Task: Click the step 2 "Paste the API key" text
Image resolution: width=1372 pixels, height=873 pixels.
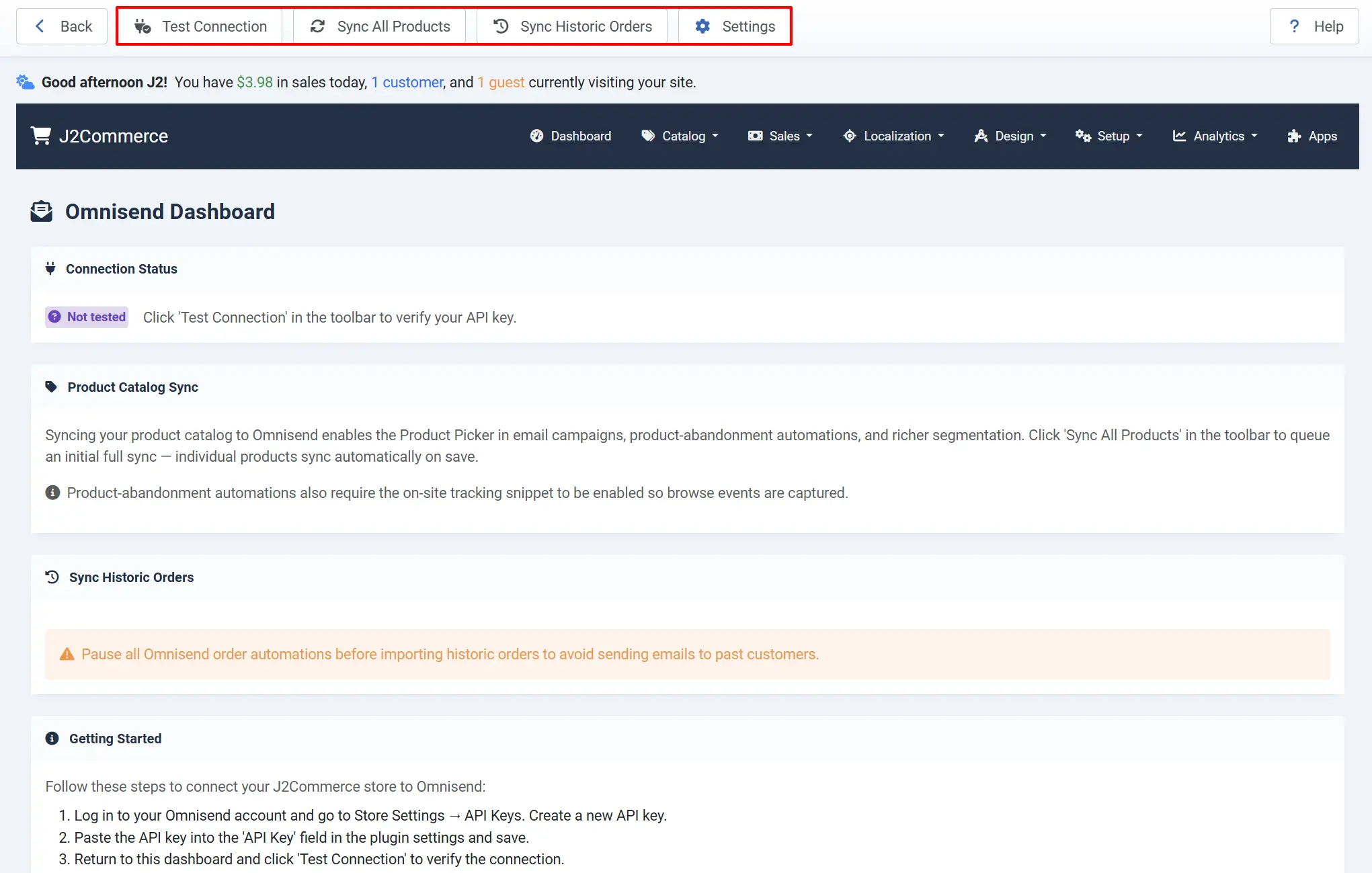Action: click(302, 837)
